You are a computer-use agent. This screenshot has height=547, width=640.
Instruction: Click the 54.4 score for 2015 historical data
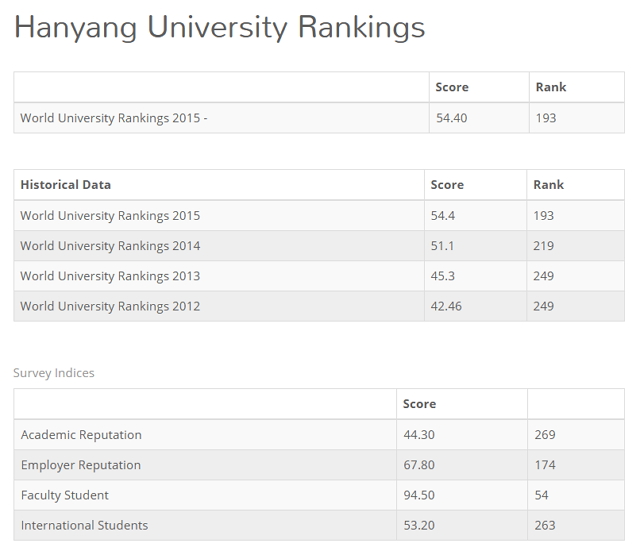tap(443, 216)
